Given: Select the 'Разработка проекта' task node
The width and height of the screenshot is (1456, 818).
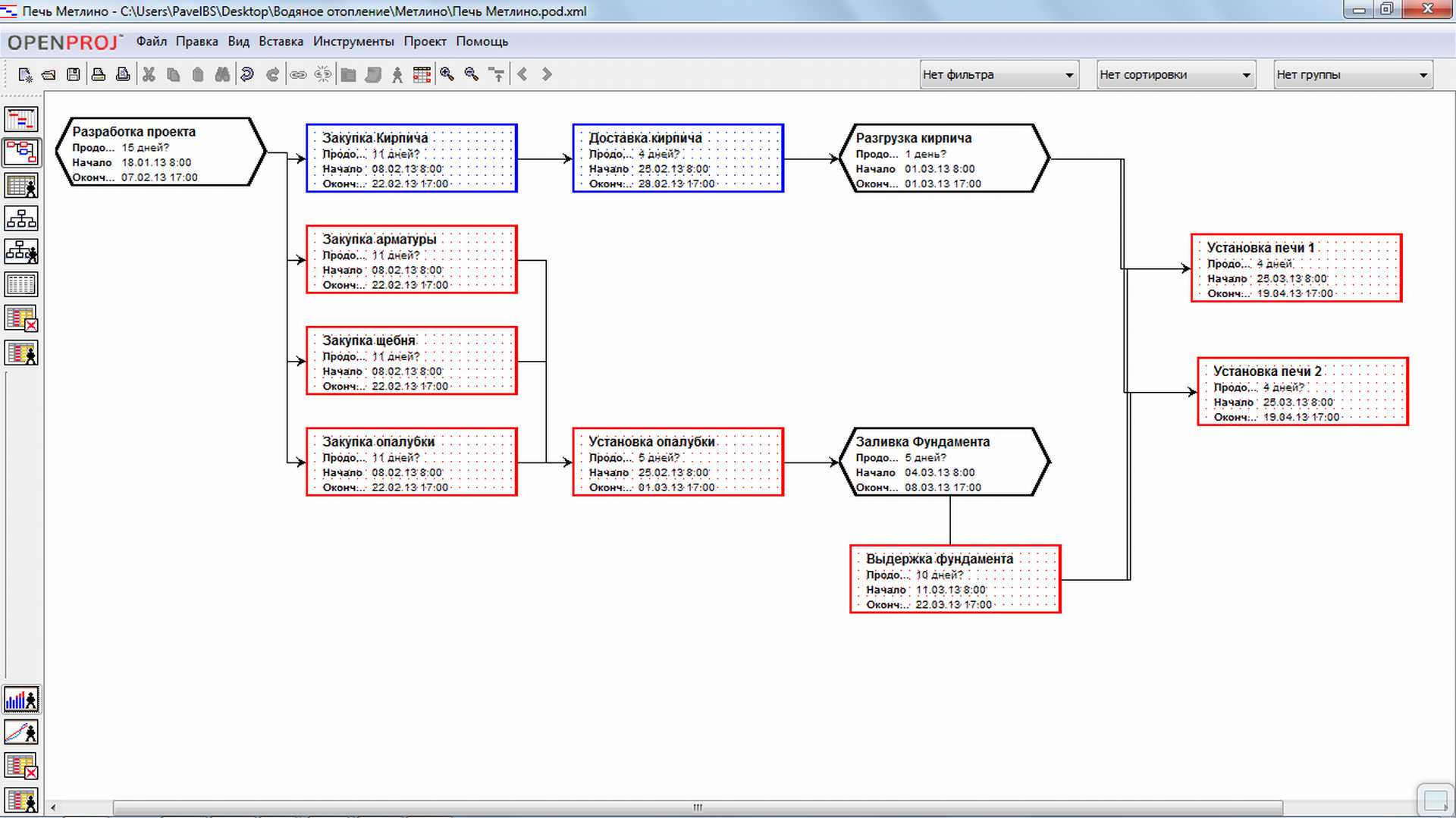Looking at the screenshot, I should [x=160, y=152].
